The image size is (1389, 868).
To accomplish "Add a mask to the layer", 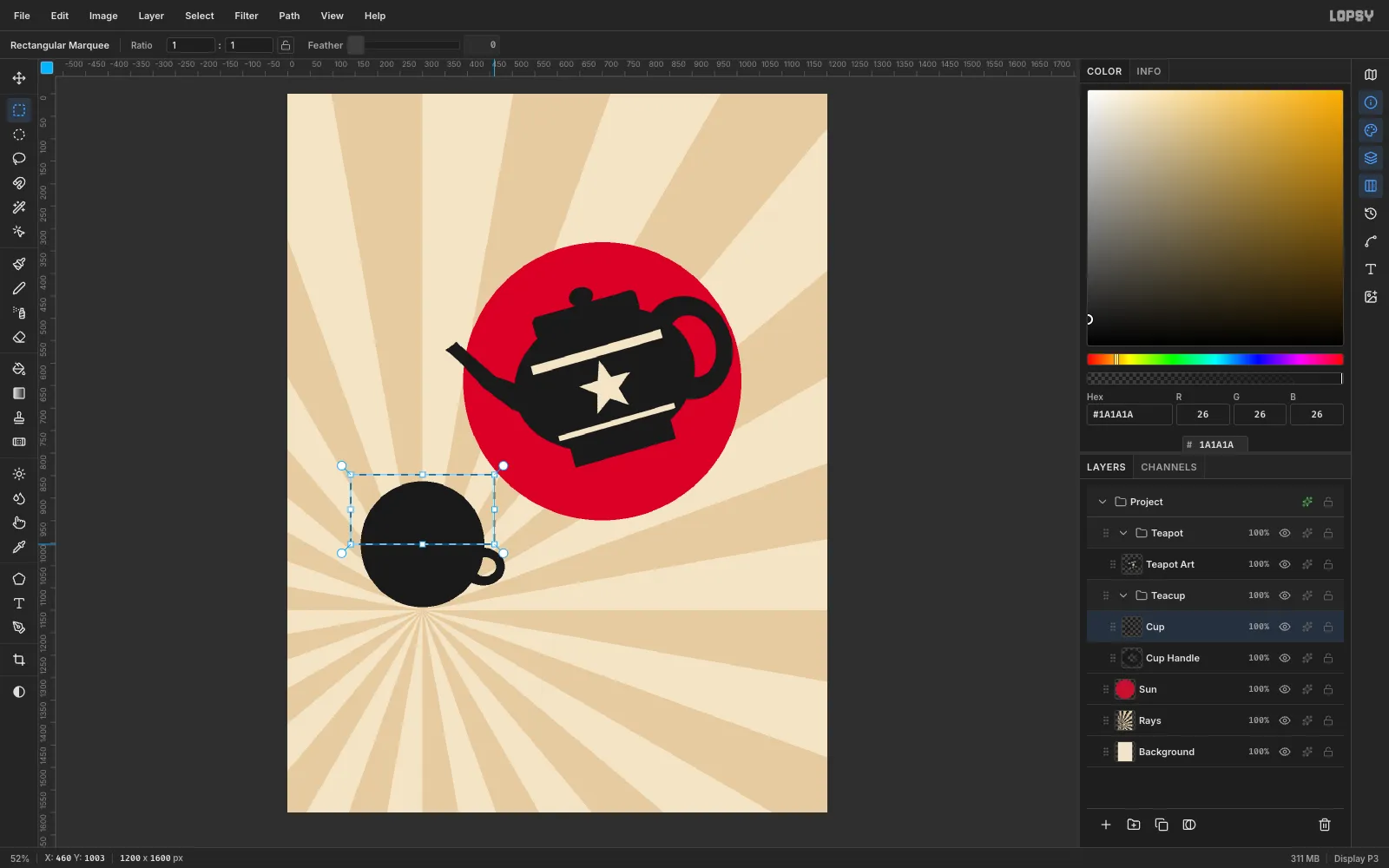I will (x=1189, y=825).
